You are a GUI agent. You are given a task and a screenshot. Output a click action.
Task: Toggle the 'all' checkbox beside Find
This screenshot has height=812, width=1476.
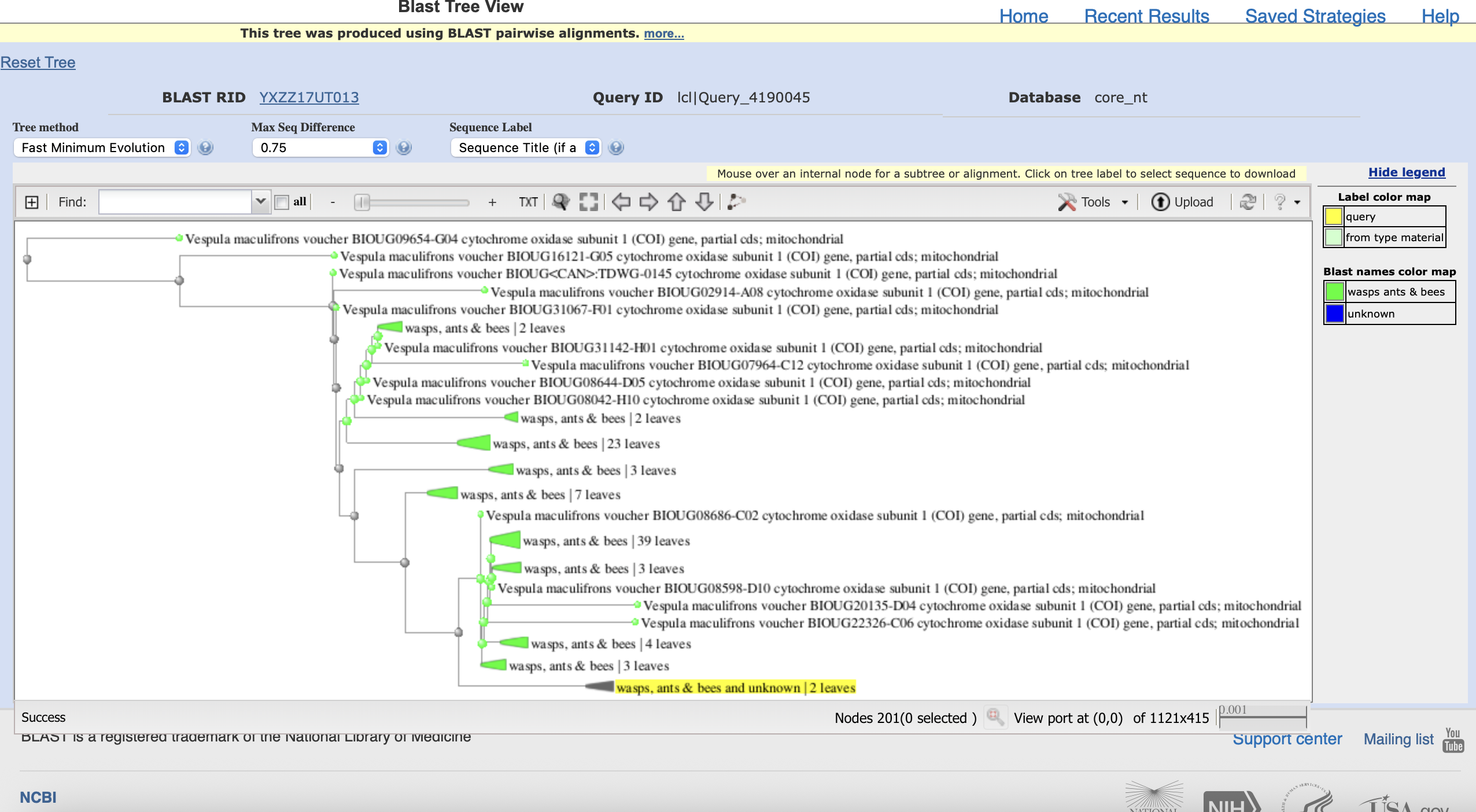(x=282, y=202)
